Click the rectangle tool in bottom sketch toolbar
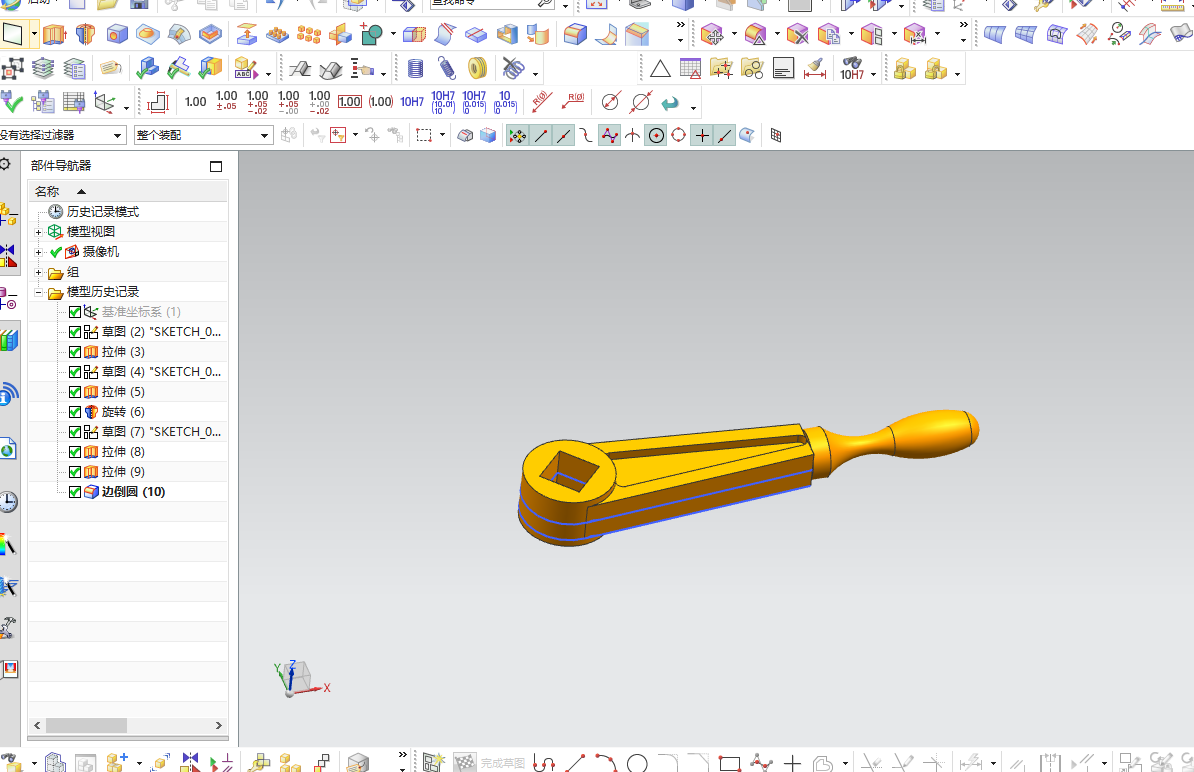The image size is (1194, 772). click(x=729, y=763)
